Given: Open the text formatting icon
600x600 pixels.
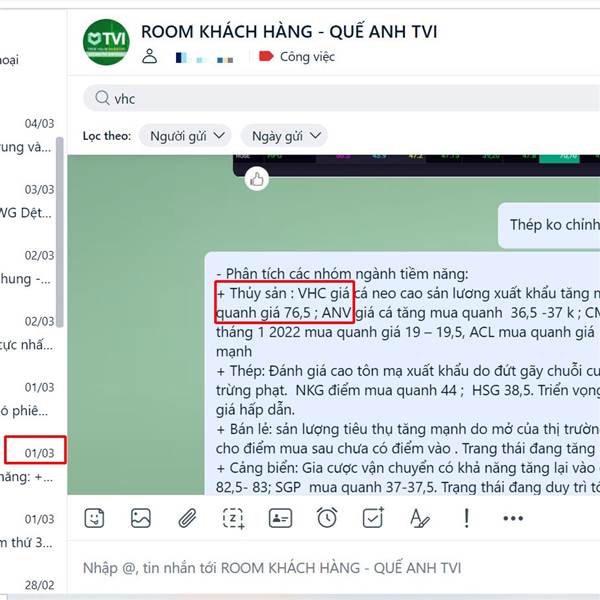Looking at the screenshot, I should (x=419, y=518).
